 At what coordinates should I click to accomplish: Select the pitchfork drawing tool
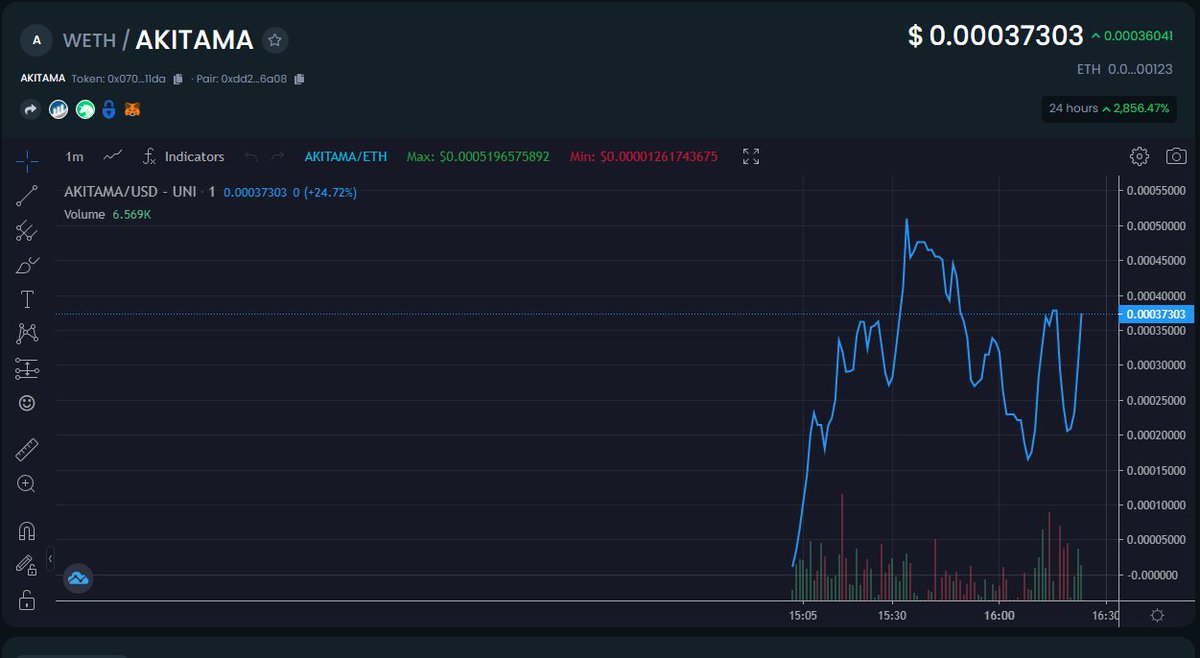tap(27, 231)
